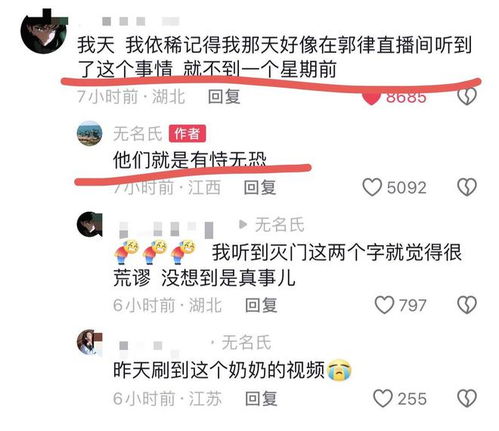Reply to the Jiangsu comment

[x=261, y=399]
